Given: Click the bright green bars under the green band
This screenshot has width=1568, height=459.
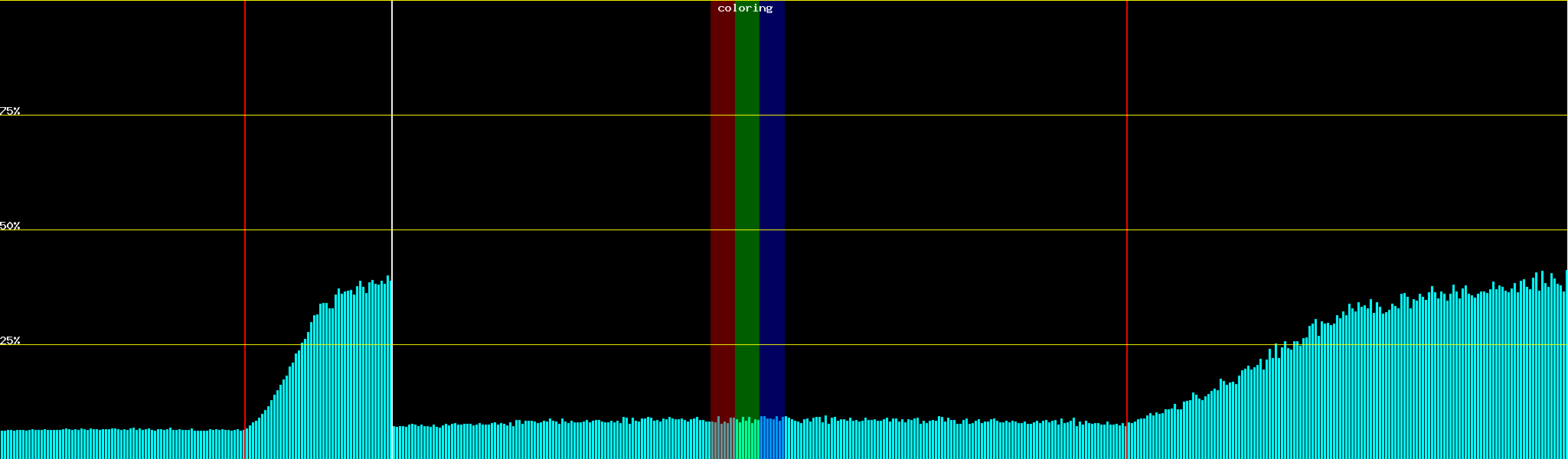Looking at the screenshot, I should 746,440.
